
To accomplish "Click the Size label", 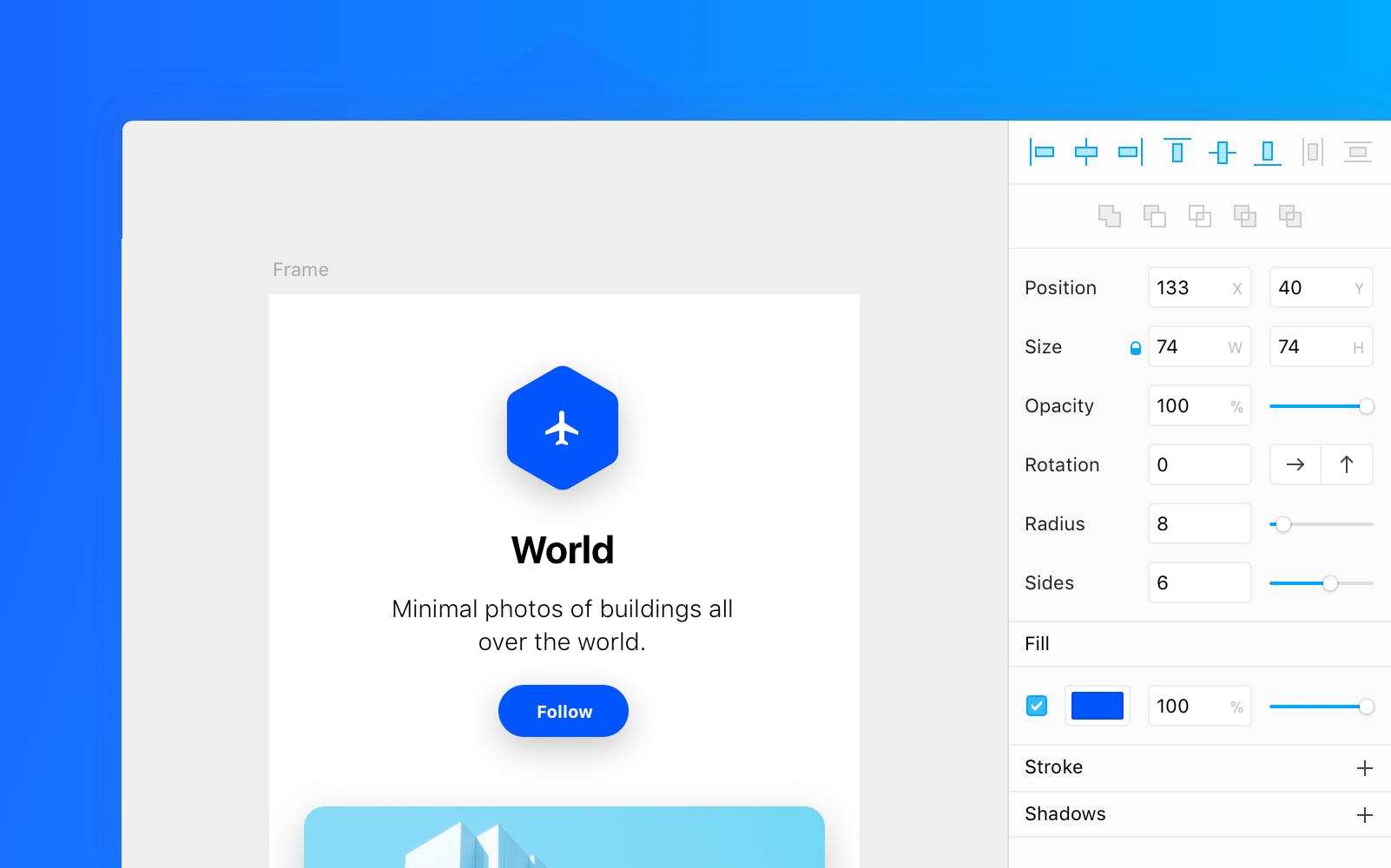I will (x=1043, y=347).
